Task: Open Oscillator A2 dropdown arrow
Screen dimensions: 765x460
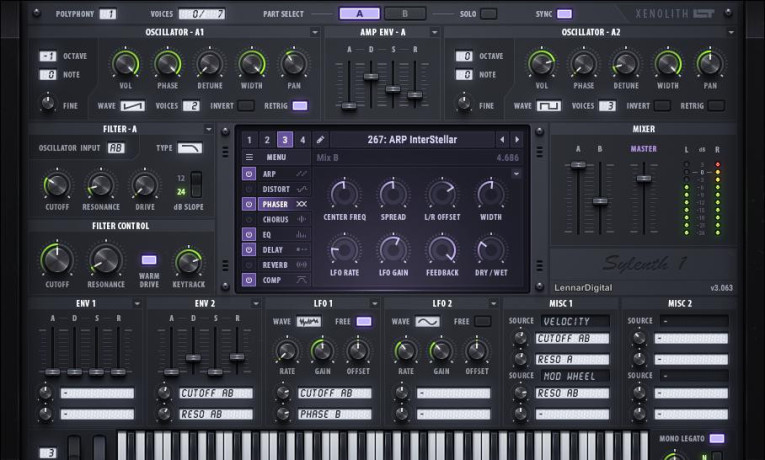Action: 731,32
